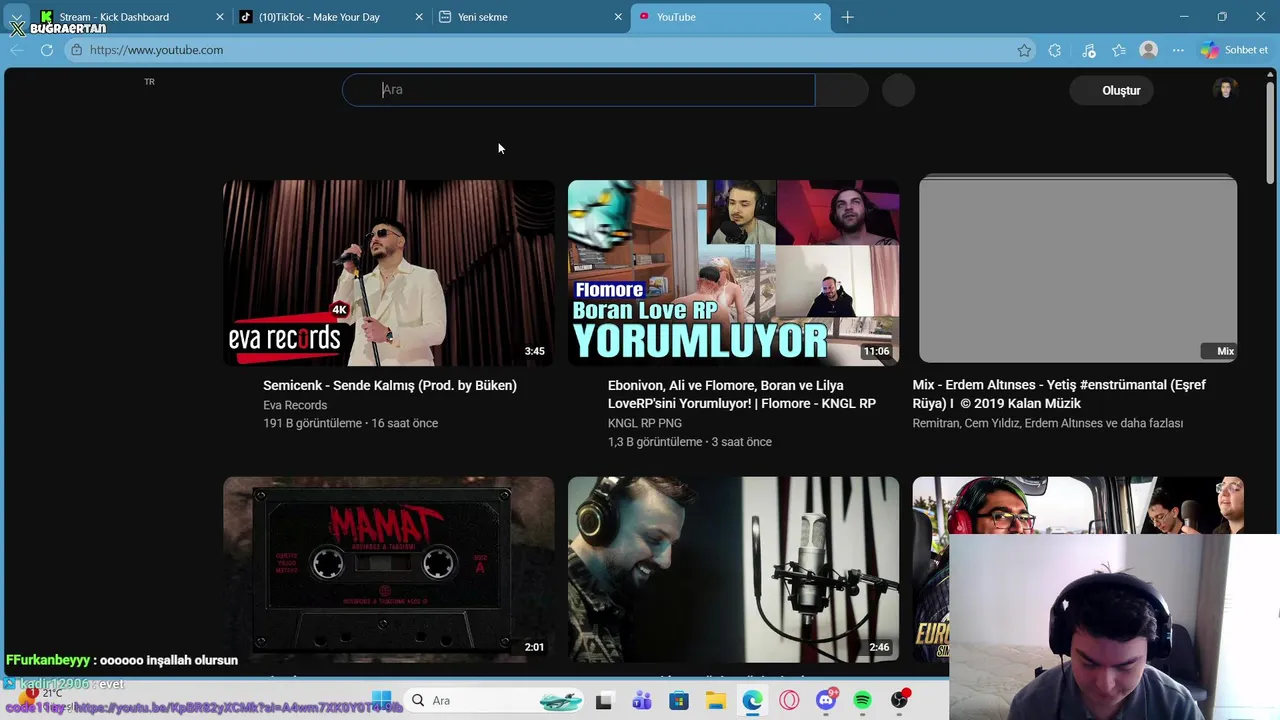
Task: Close the TikTok tab
Action: click(x=419, y=17)
